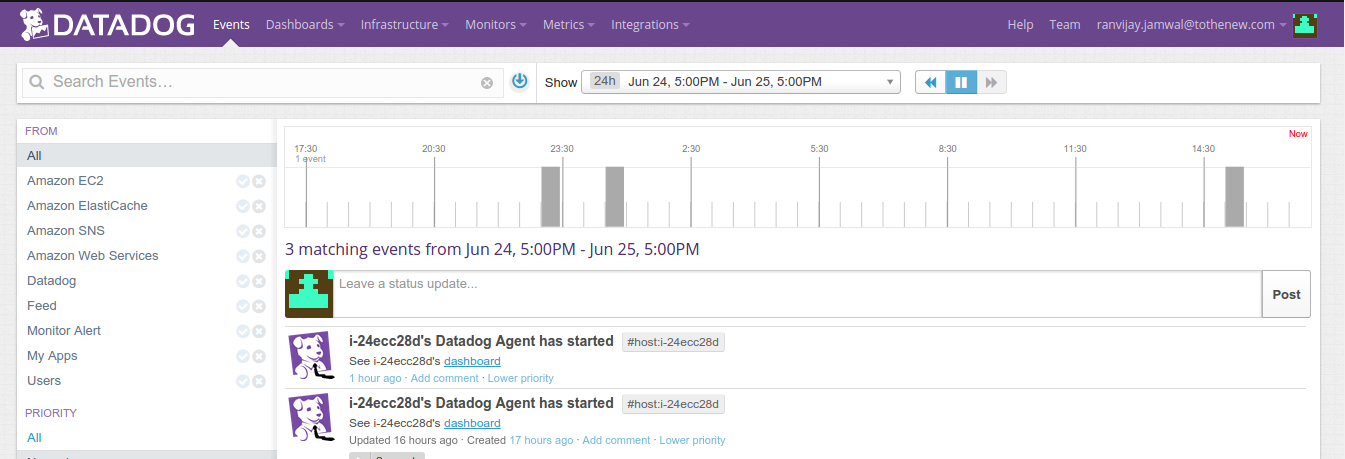Open the Infrastructure dropdown menu
This screenshot has width=1345, height=459.
click(405, 24)
